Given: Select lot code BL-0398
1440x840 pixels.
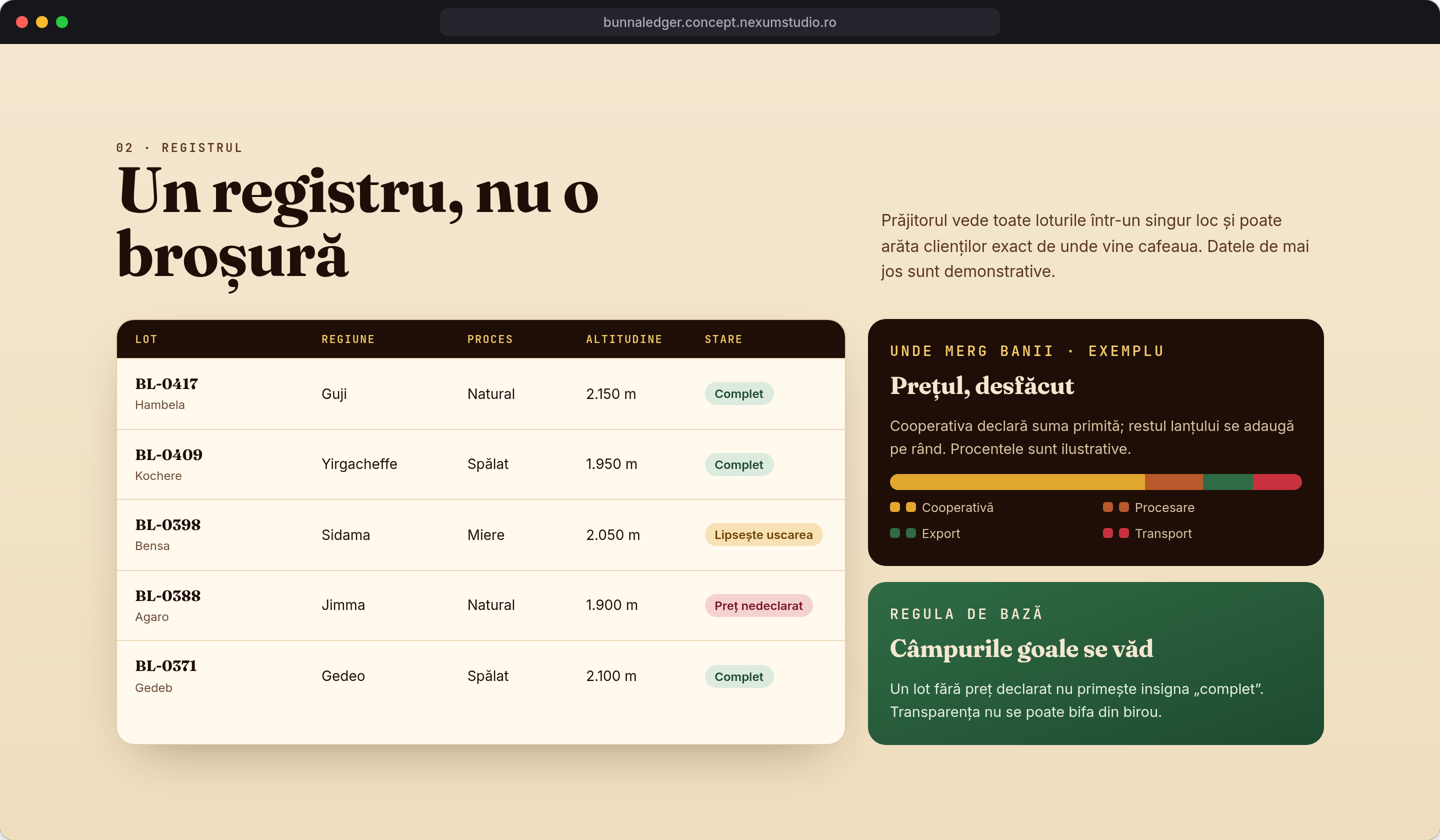Looking at the screenshot, I should pyautogui.click(x=168, y=525).
